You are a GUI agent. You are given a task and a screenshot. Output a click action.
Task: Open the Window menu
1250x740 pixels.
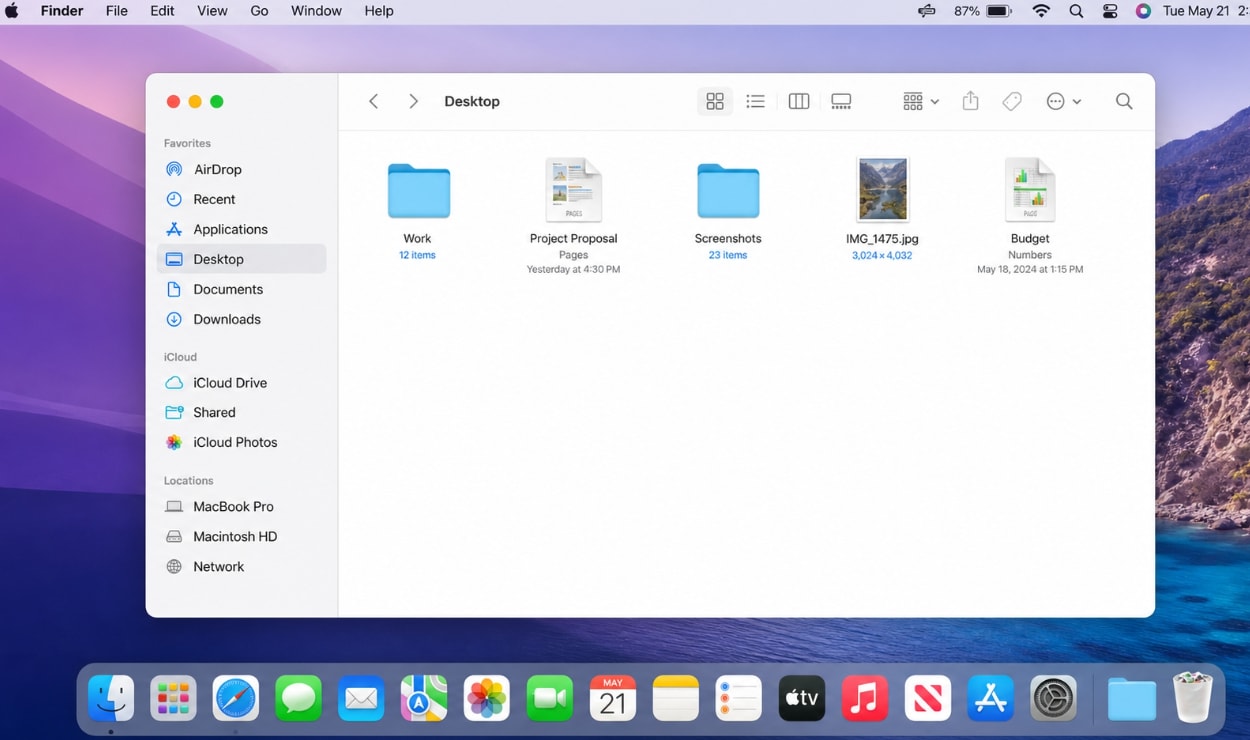click(x=316, y=11)
